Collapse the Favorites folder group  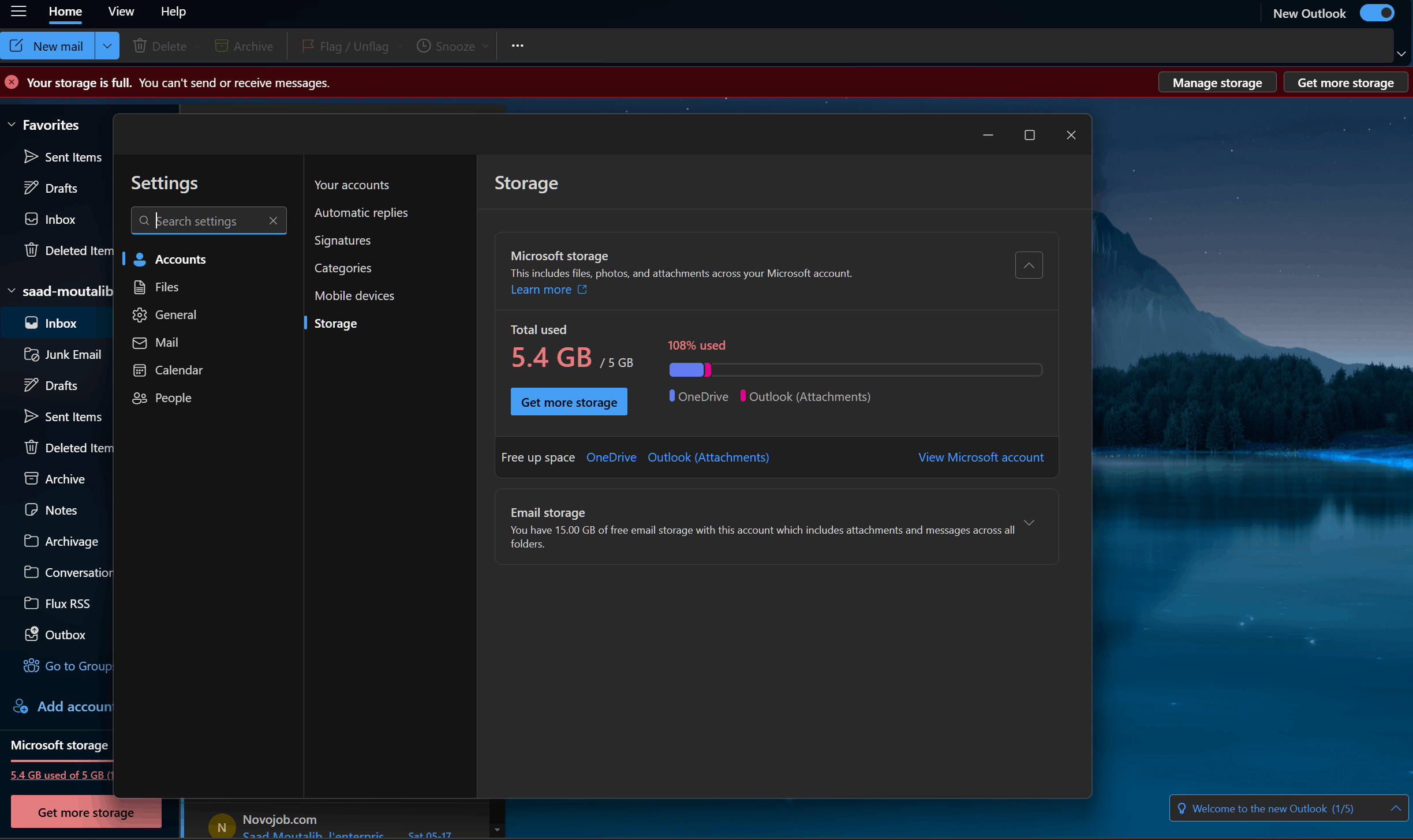(x=12, y=125)
